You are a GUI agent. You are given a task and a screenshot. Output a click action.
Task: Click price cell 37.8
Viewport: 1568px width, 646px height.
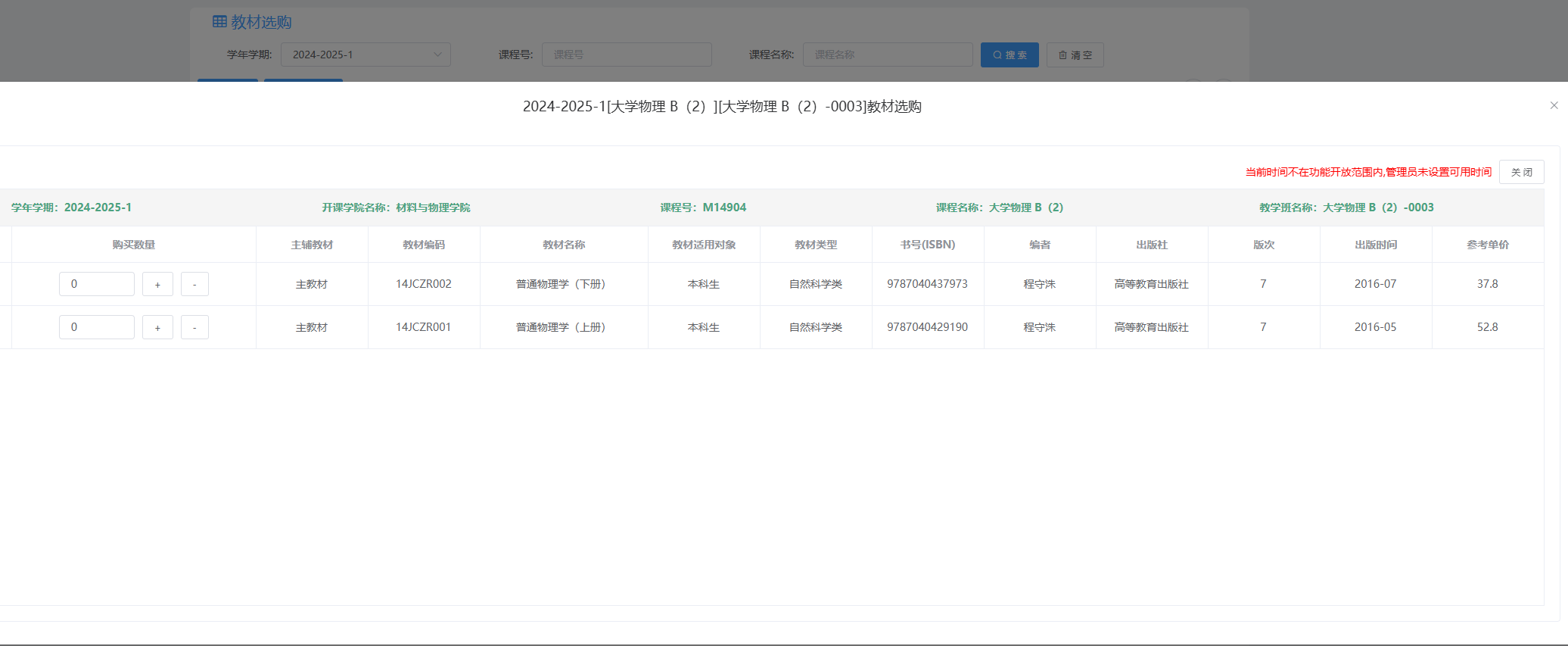pos(1488,284)
